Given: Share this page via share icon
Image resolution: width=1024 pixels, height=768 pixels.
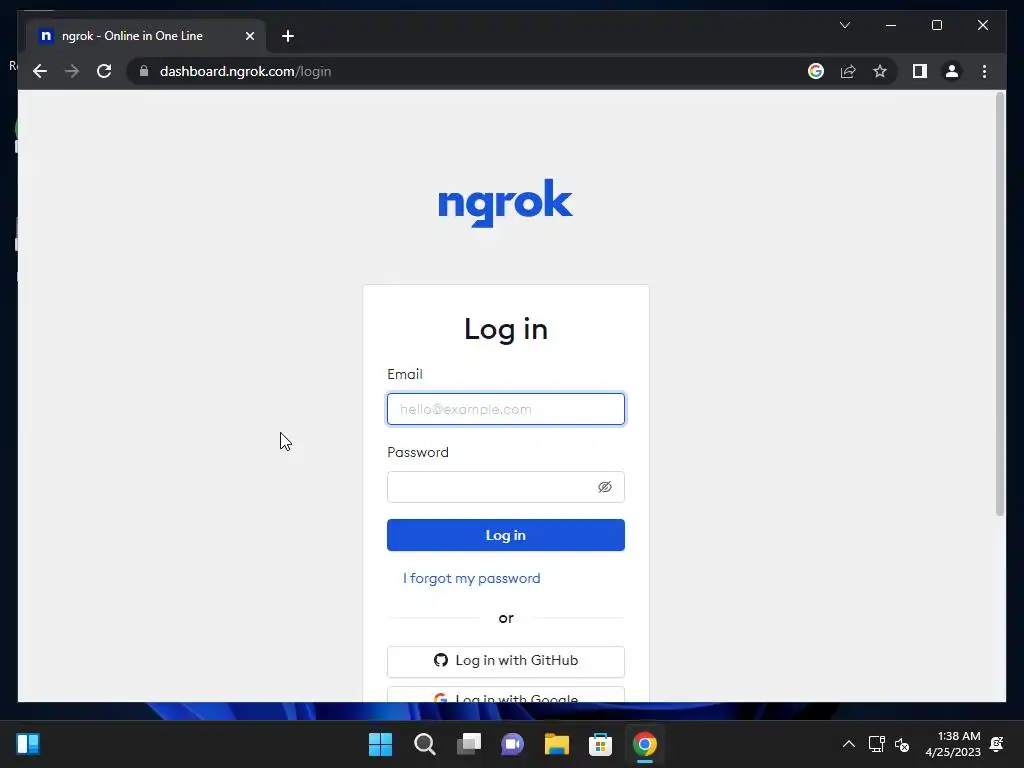Looking at the screenshot, I should [848, 71].
